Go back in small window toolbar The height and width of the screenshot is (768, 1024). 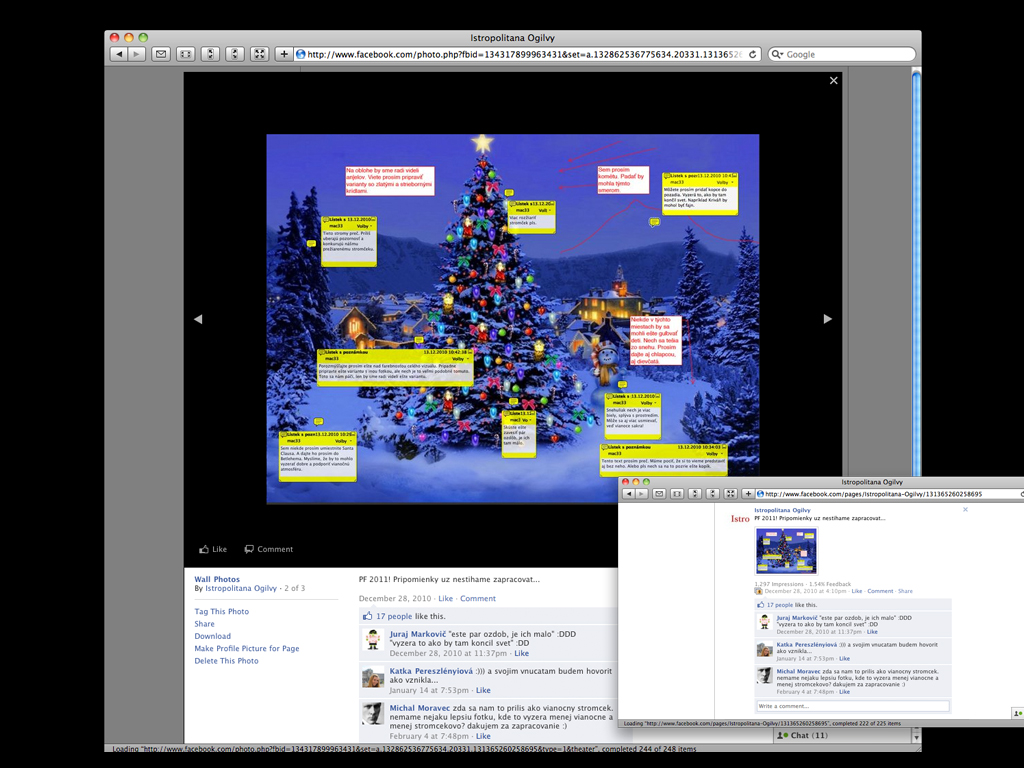628,494
